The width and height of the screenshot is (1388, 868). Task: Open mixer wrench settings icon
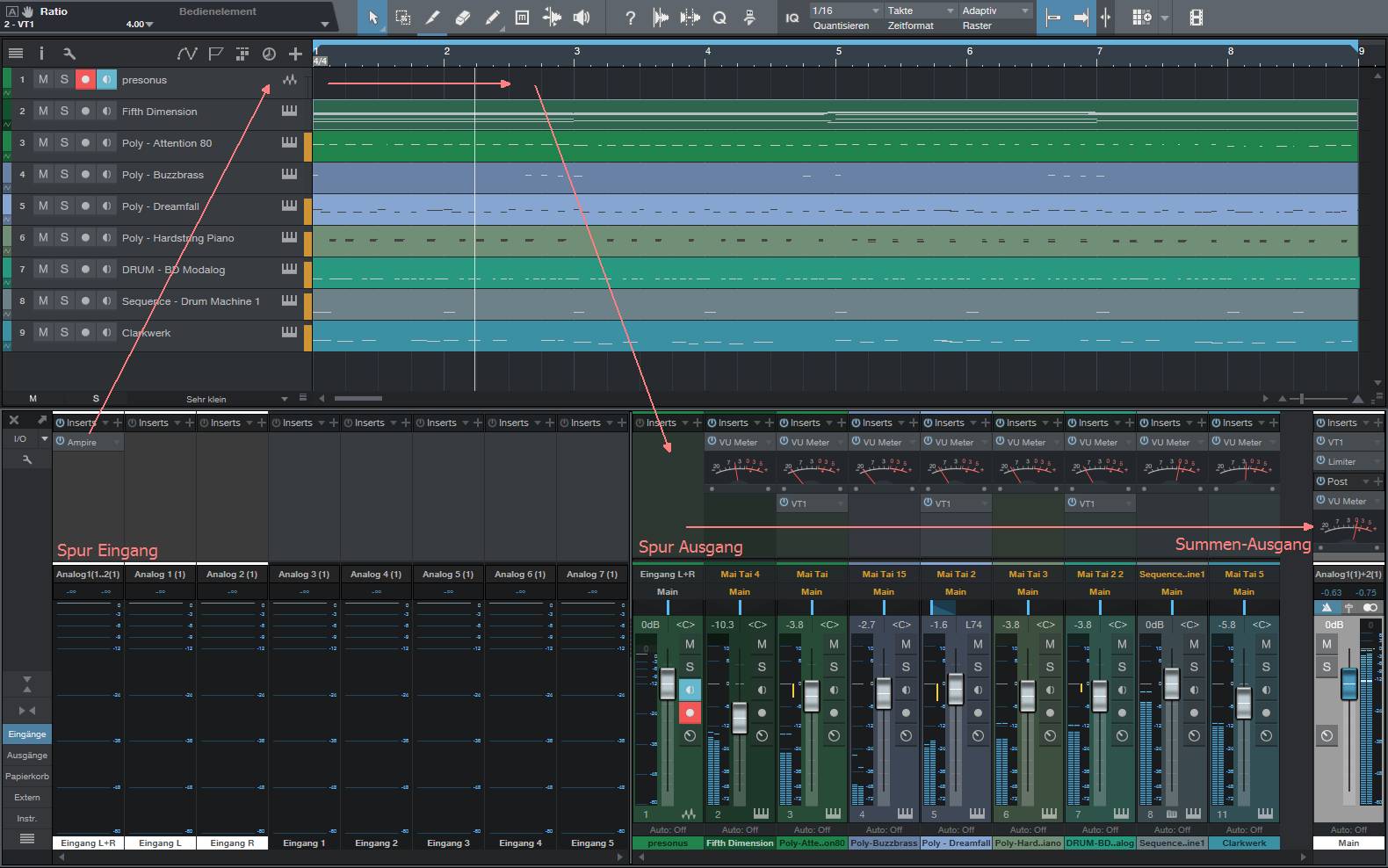[27, 459]
